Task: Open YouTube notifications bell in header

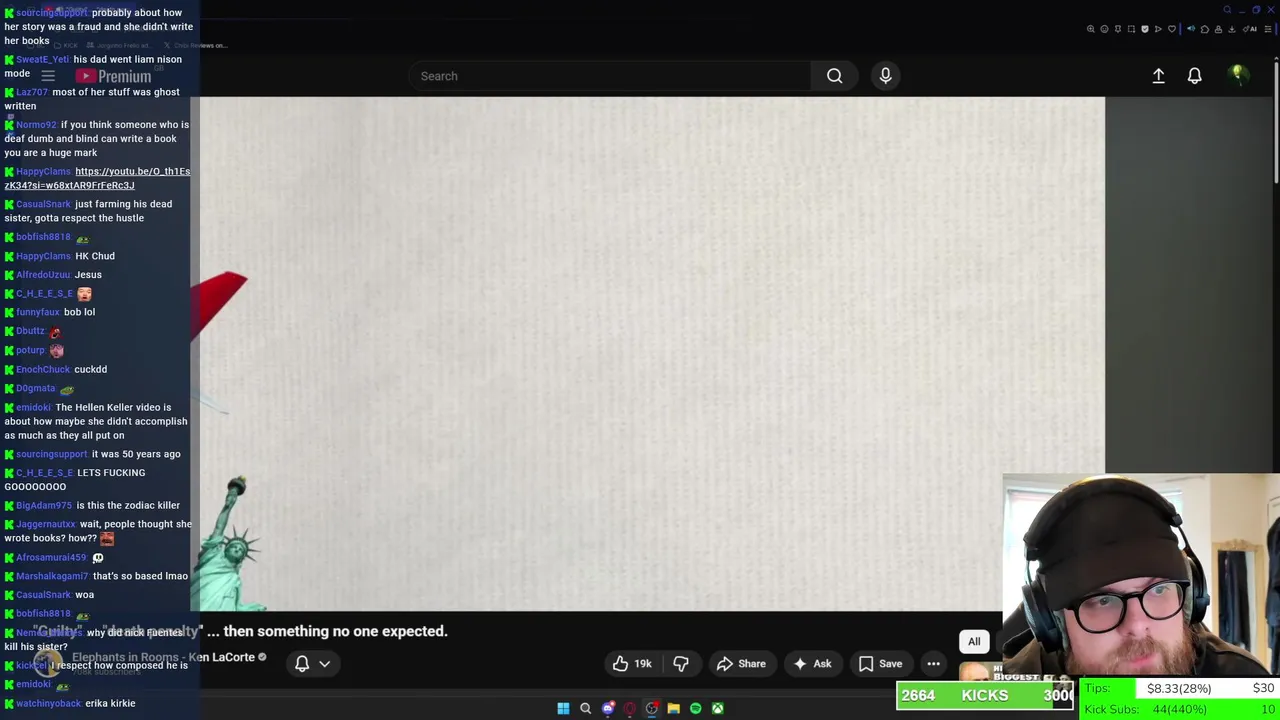Action: (x=1194, y=76)
